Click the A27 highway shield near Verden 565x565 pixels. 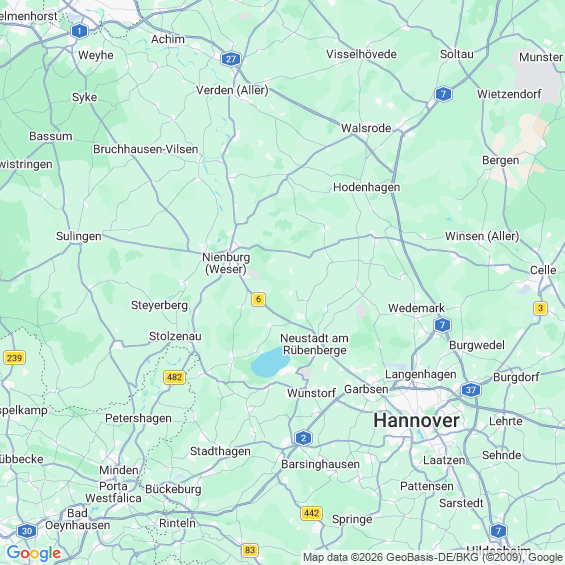coord(231,59)
